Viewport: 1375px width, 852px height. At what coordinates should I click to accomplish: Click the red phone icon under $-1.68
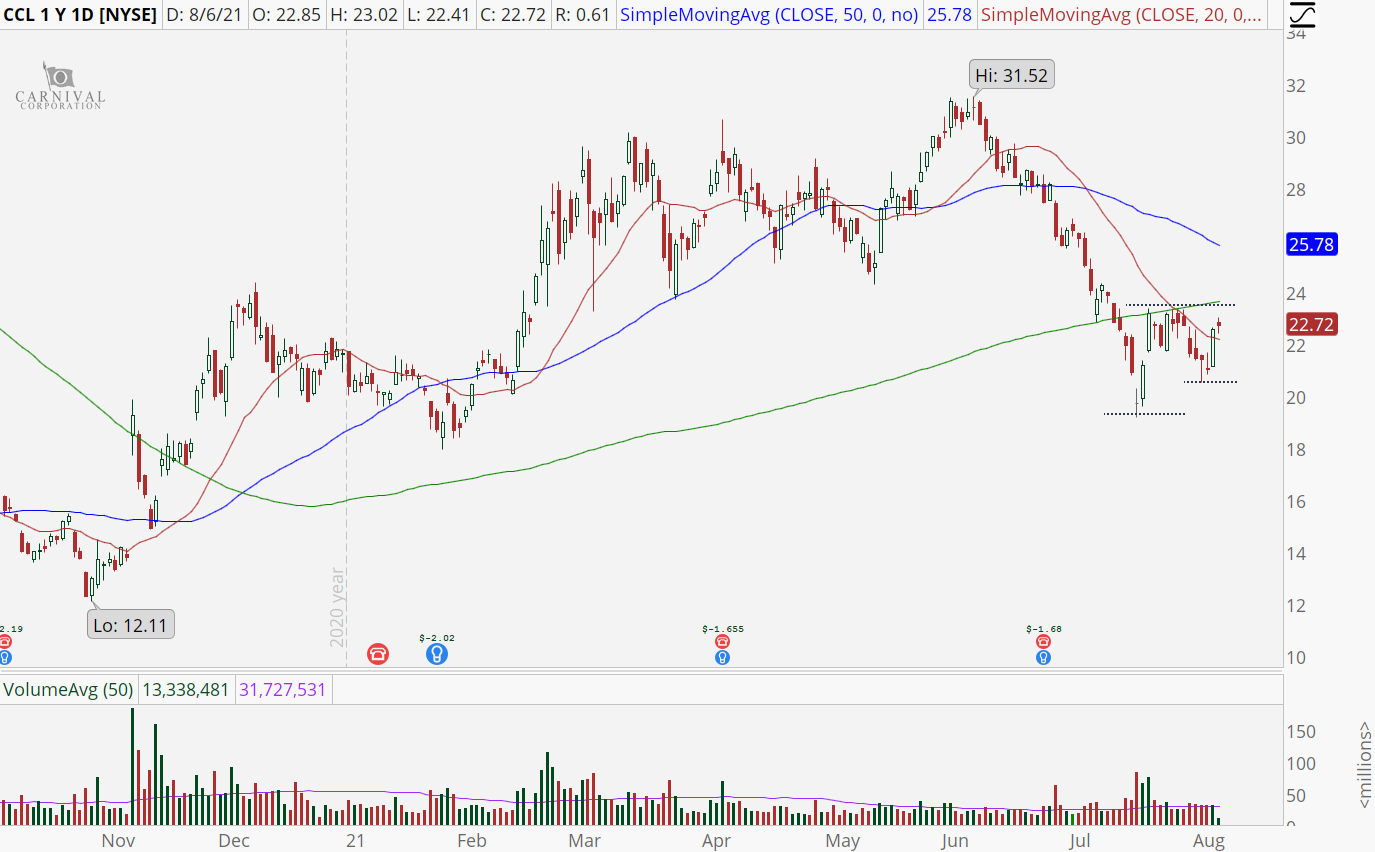pos(1043,643)
